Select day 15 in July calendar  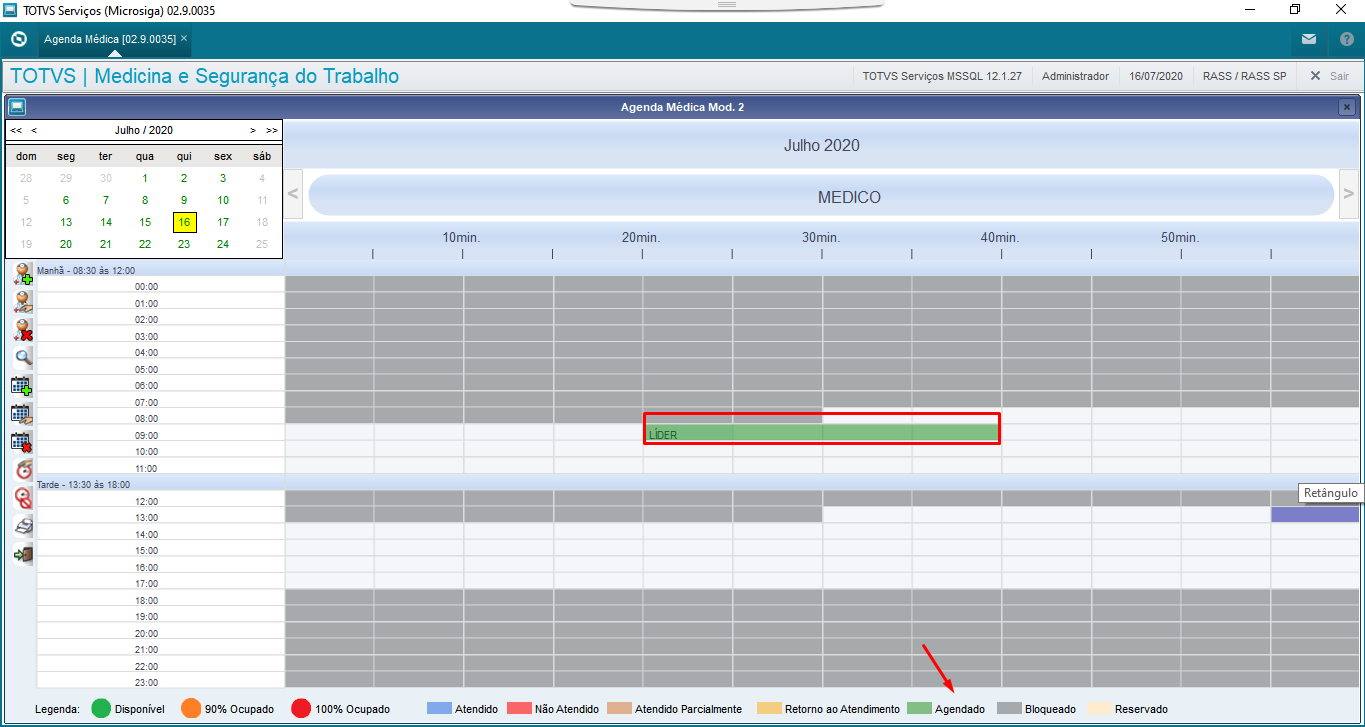(x=145, y=222)
